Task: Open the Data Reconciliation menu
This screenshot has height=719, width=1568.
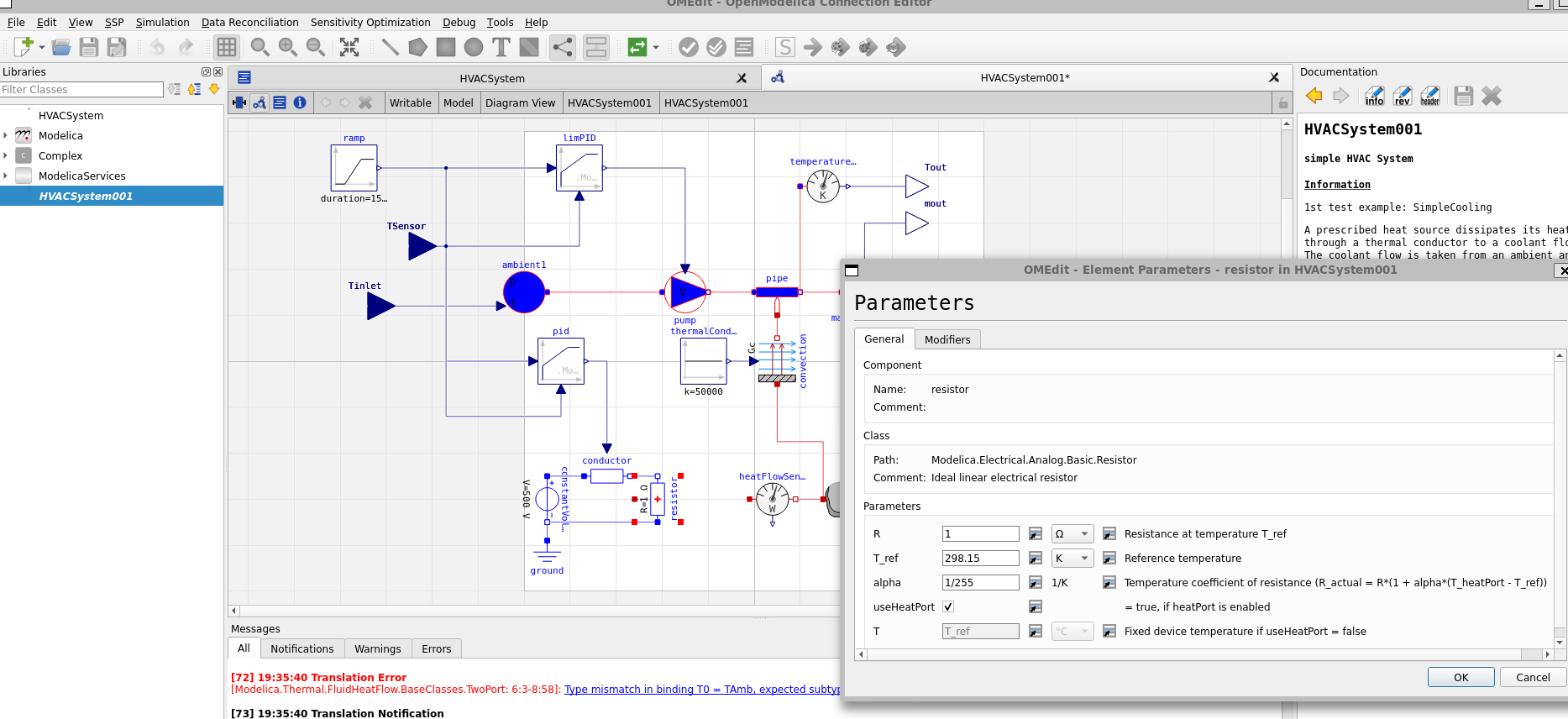Action: (x=249, y=23)
